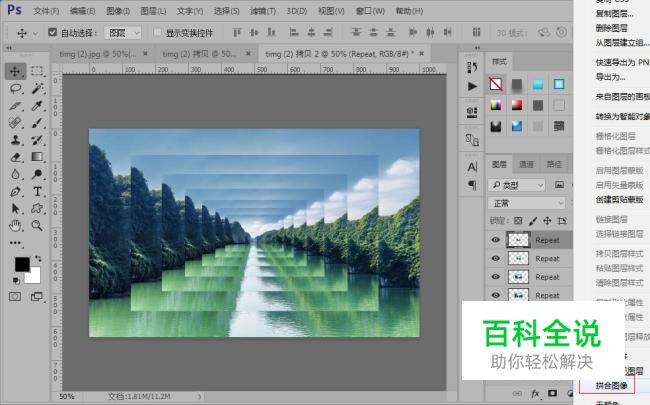The width and height of the screenshot is (650, 405).
Task: Open the 滤镜(T) menu
Action: click(x=263, y=11)
